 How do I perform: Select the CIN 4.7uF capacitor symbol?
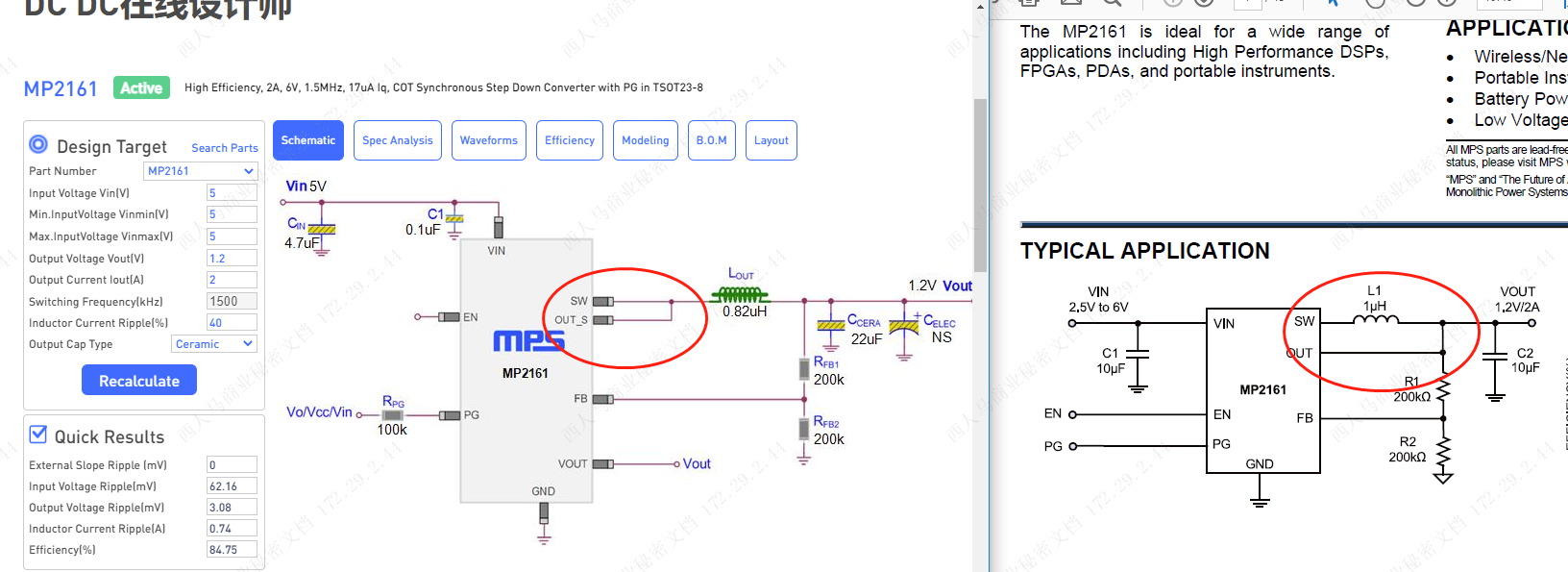coord(321,231)
